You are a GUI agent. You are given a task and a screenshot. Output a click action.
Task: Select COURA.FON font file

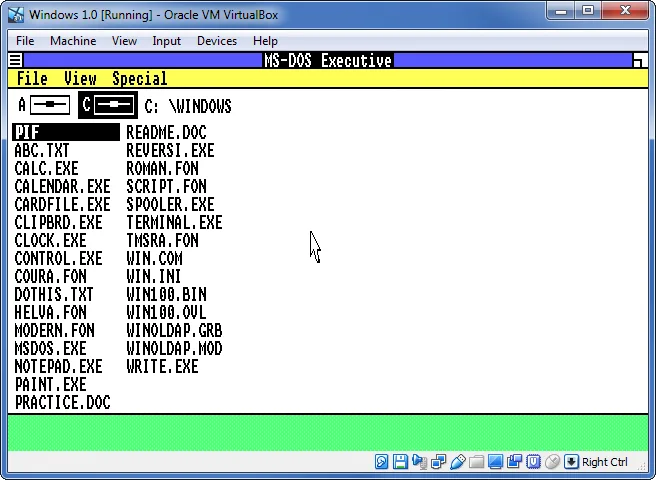[x=50, y=276]
